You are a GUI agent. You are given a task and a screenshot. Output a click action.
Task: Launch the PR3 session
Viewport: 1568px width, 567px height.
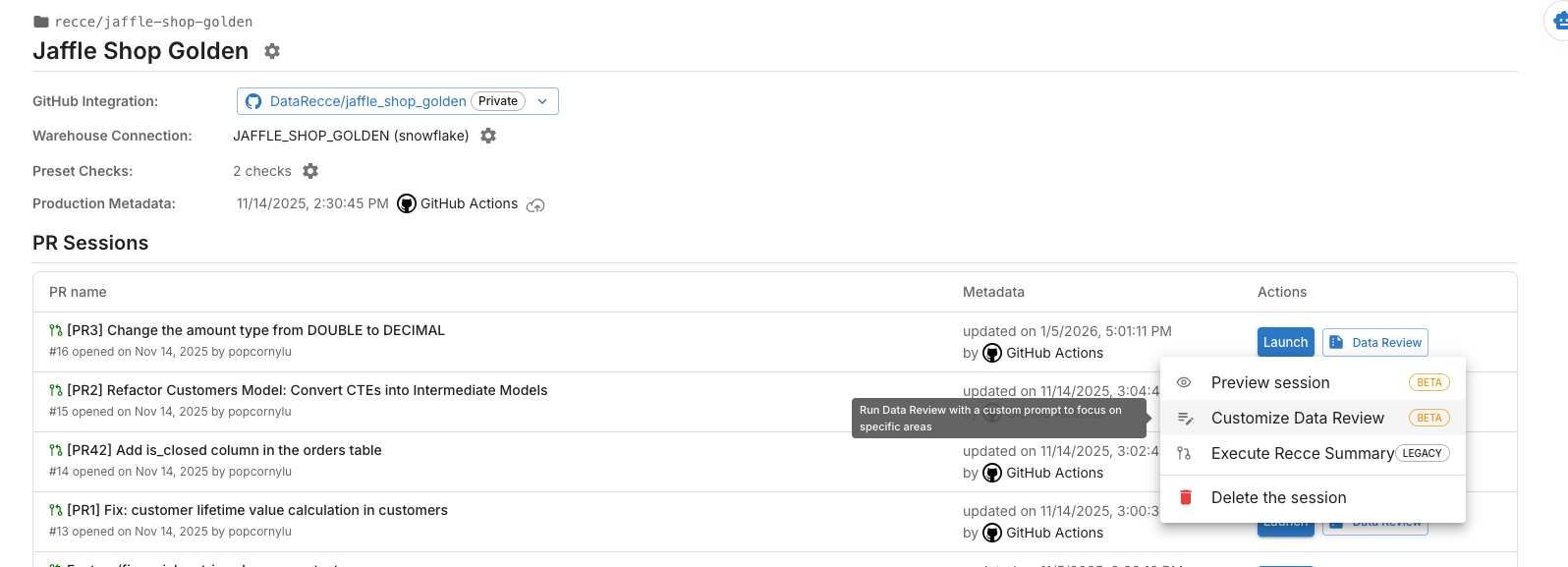point(1285,342)
